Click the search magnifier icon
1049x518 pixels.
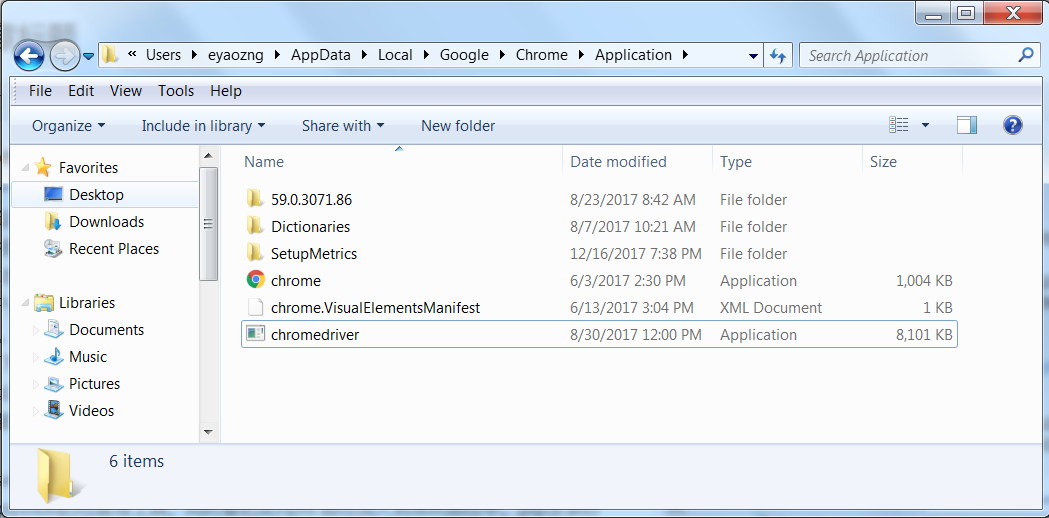[1026, 55]
